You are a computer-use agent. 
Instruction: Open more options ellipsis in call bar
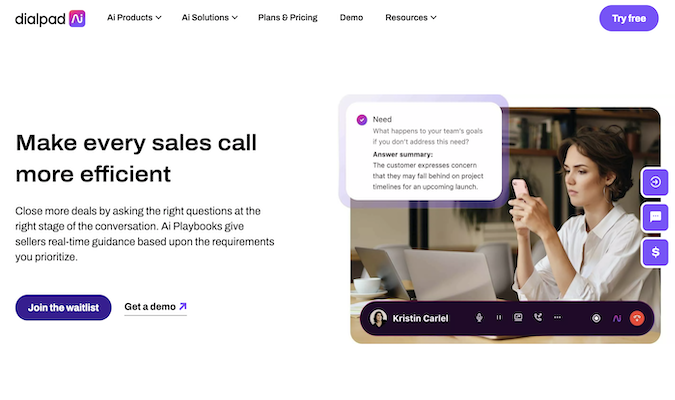pos(557,317)
